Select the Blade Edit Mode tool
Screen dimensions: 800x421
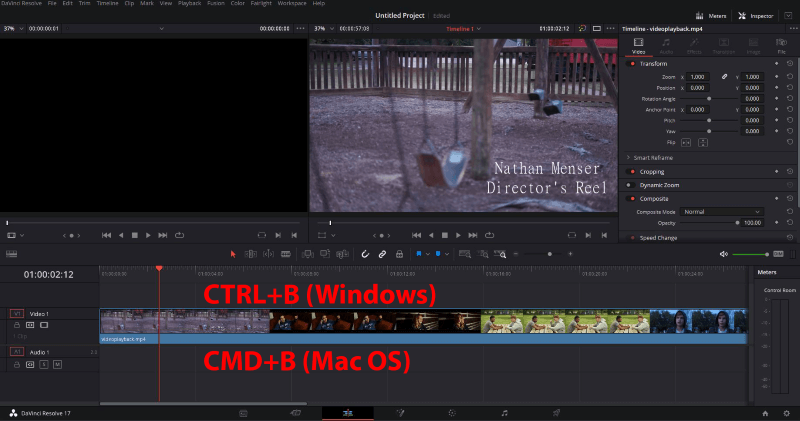286,254
